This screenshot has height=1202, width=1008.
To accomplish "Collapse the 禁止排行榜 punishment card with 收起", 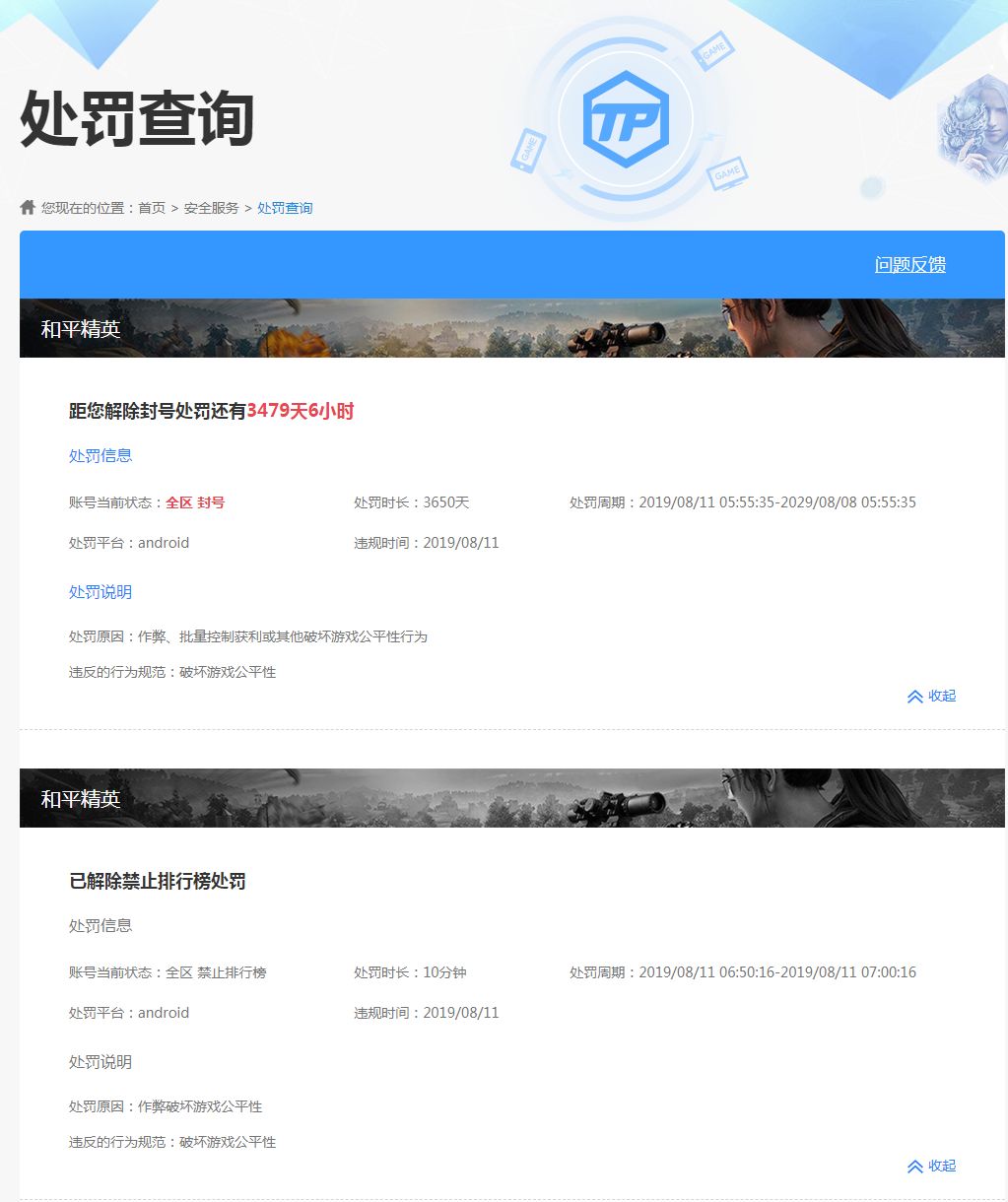I will (x=931, y=1166).
